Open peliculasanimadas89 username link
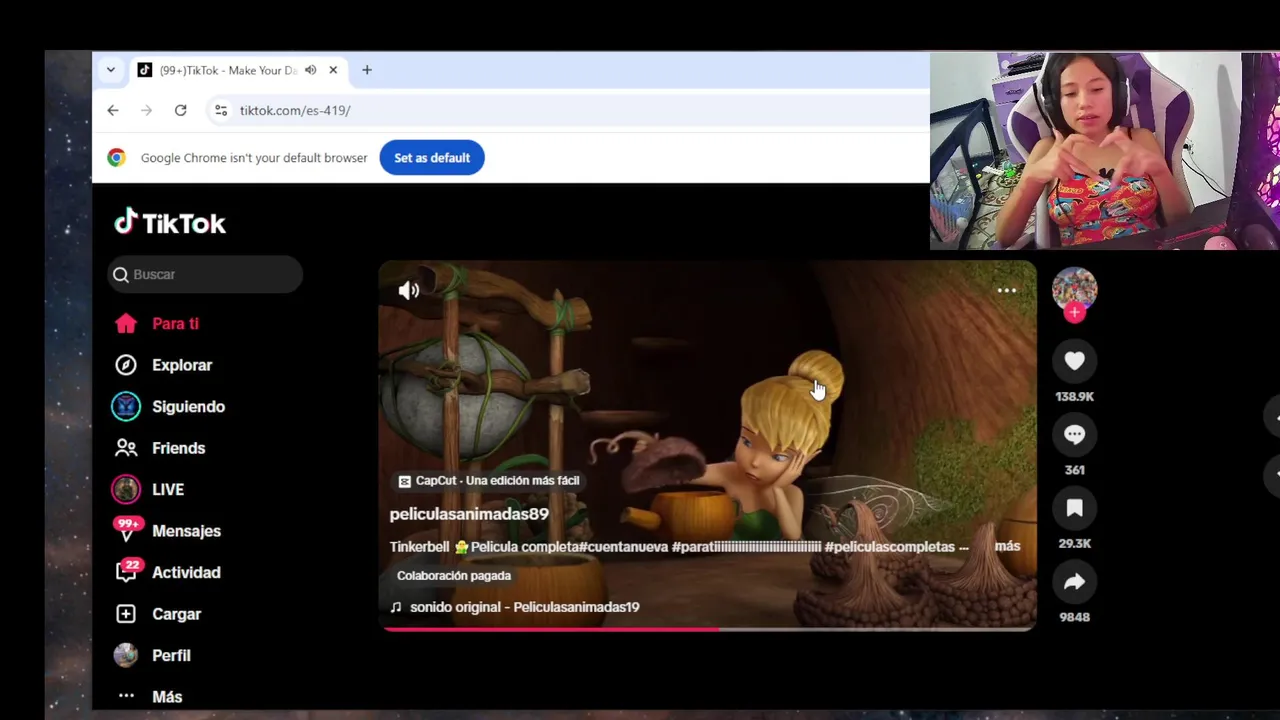1280x720 pixels. [469, 514]
